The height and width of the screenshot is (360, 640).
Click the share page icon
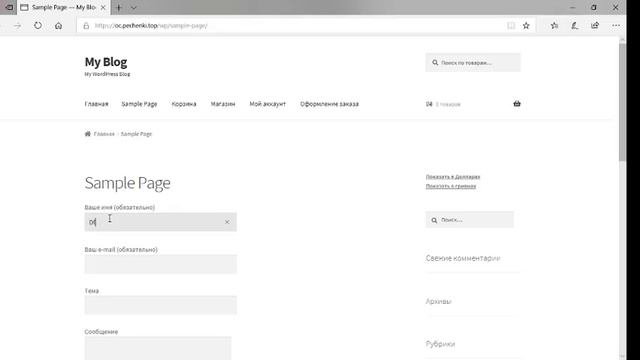595,26
